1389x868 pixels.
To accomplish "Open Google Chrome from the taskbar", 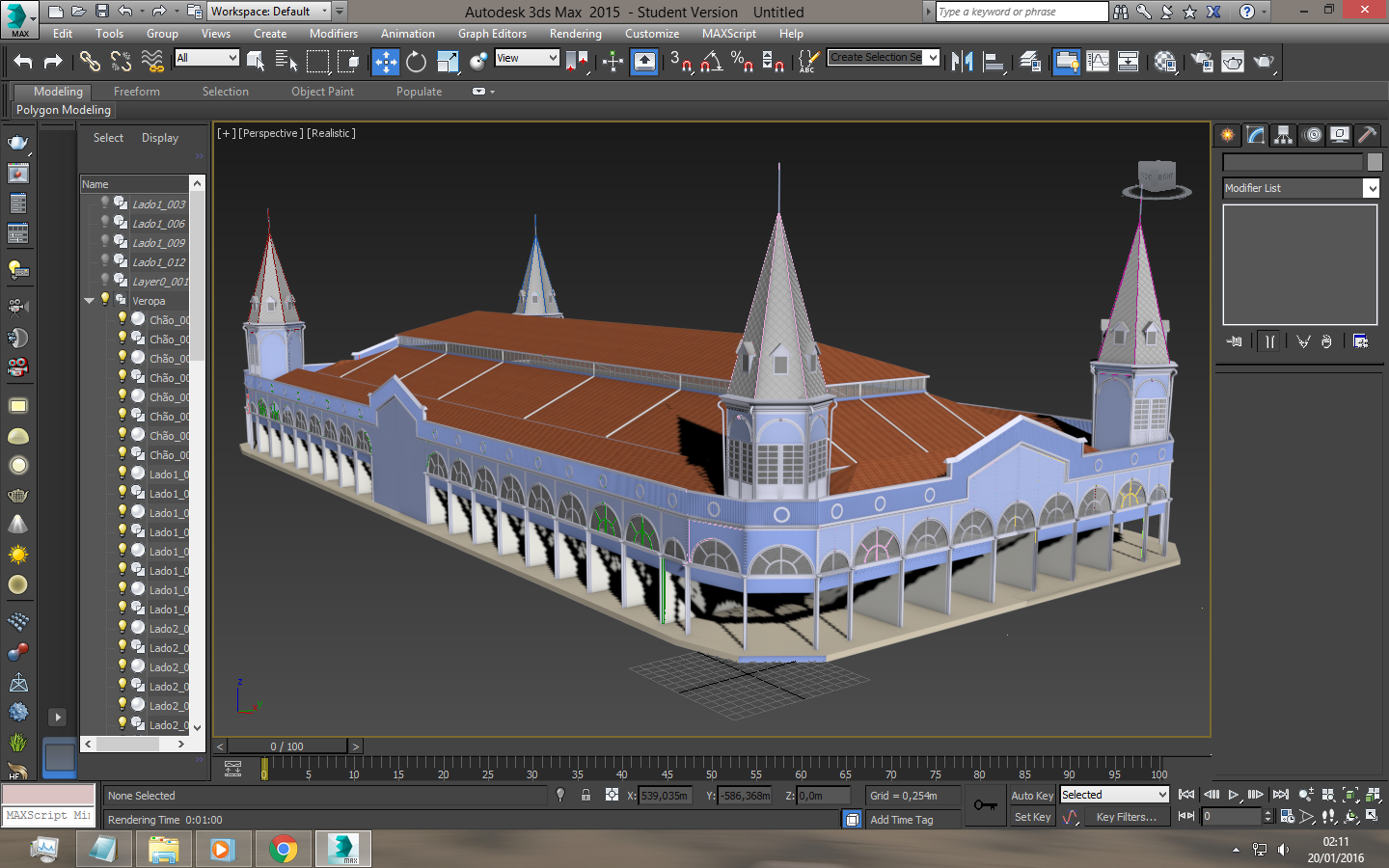I will (x=283, y=849).
